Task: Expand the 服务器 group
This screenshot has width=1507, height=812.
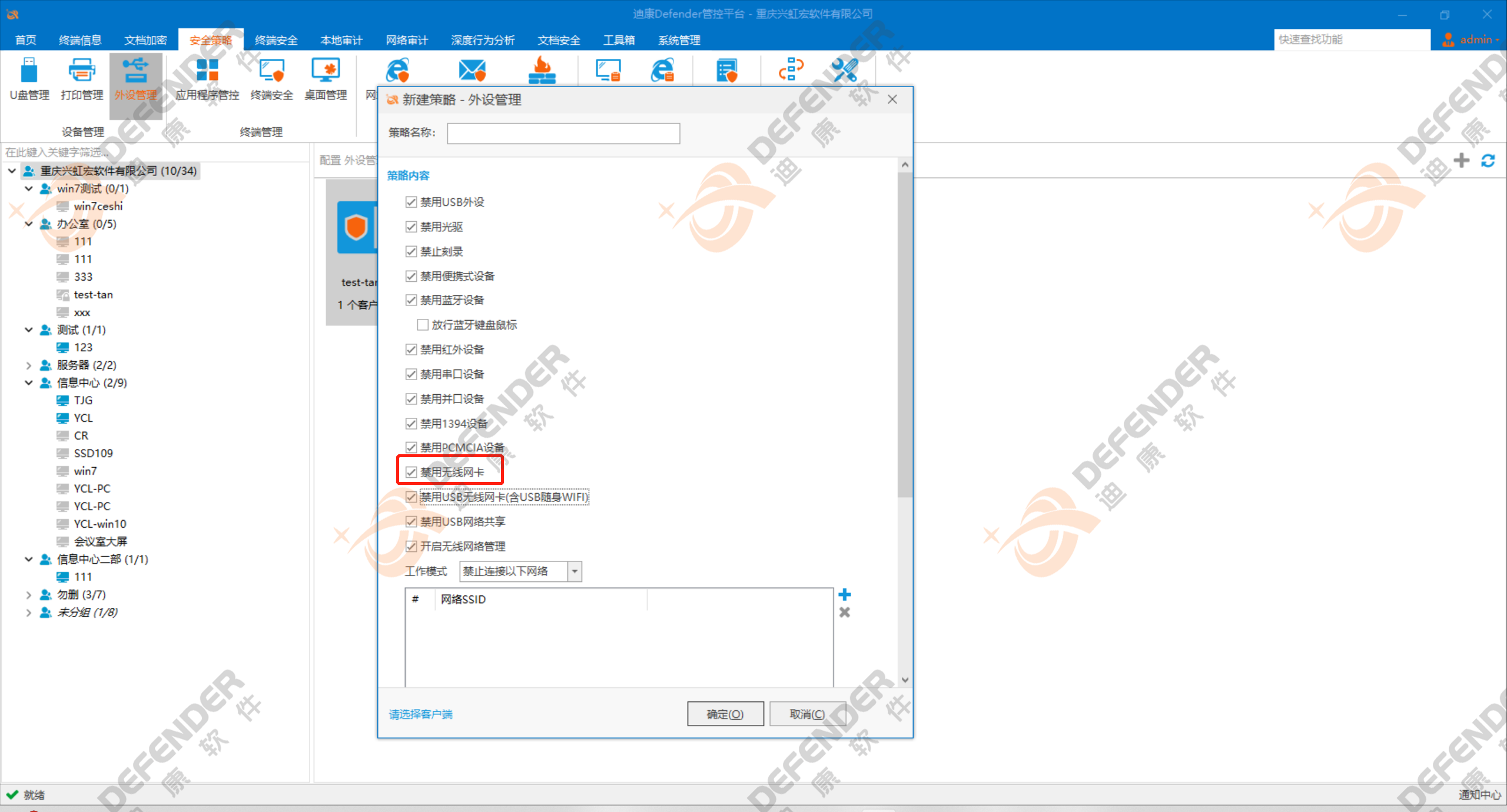Action: 28,365
